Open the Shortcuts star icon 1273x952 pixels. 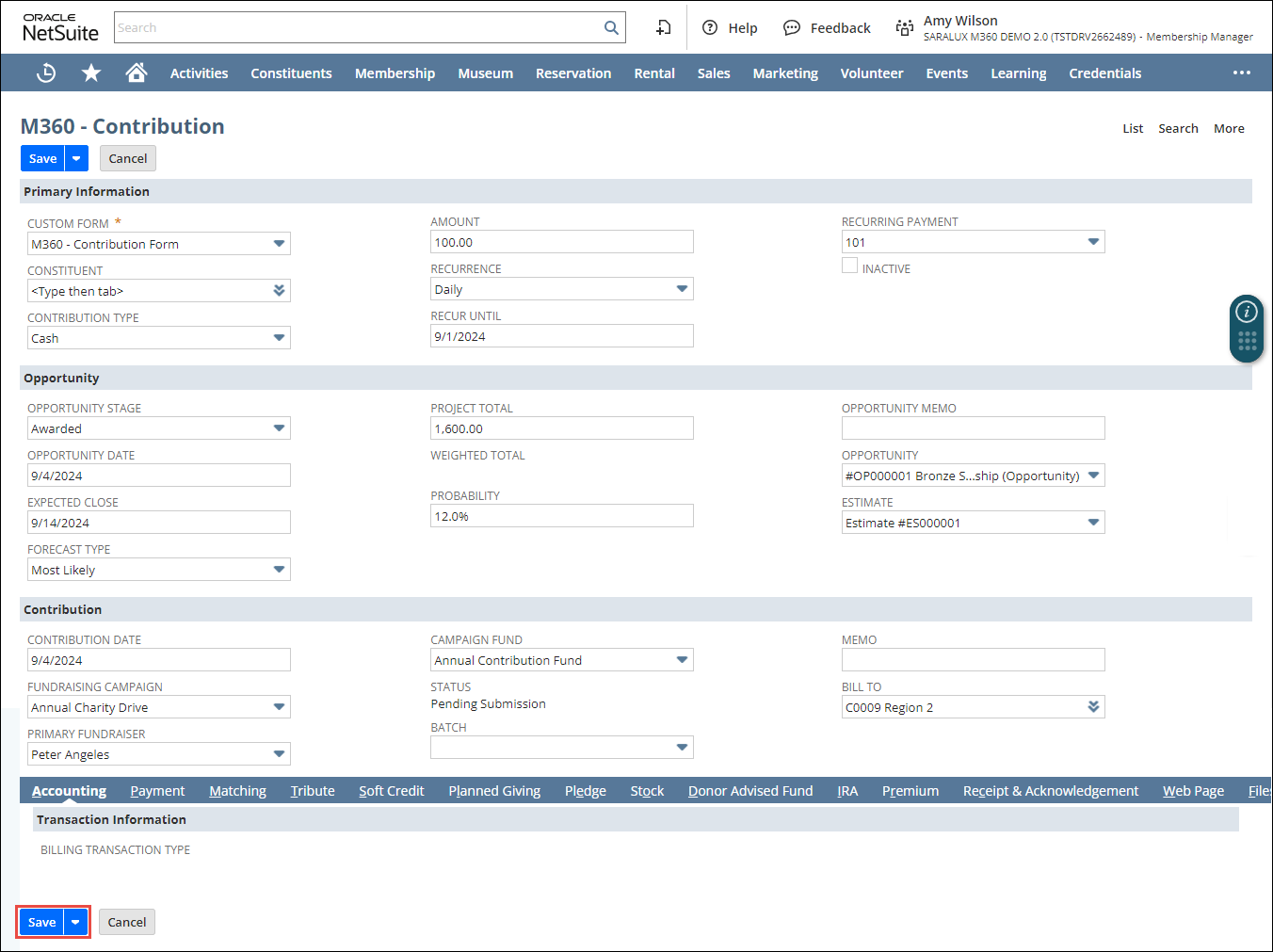coord(91,73)
